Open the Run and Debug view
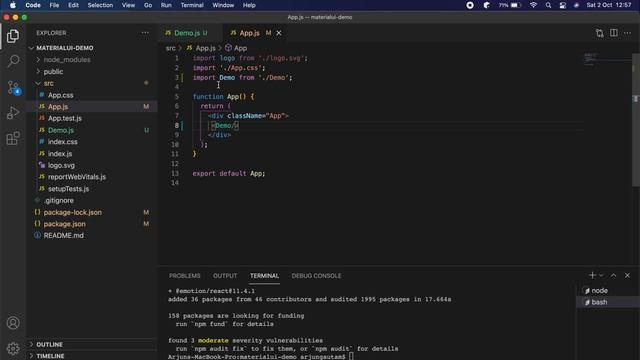 click(13, 113)
